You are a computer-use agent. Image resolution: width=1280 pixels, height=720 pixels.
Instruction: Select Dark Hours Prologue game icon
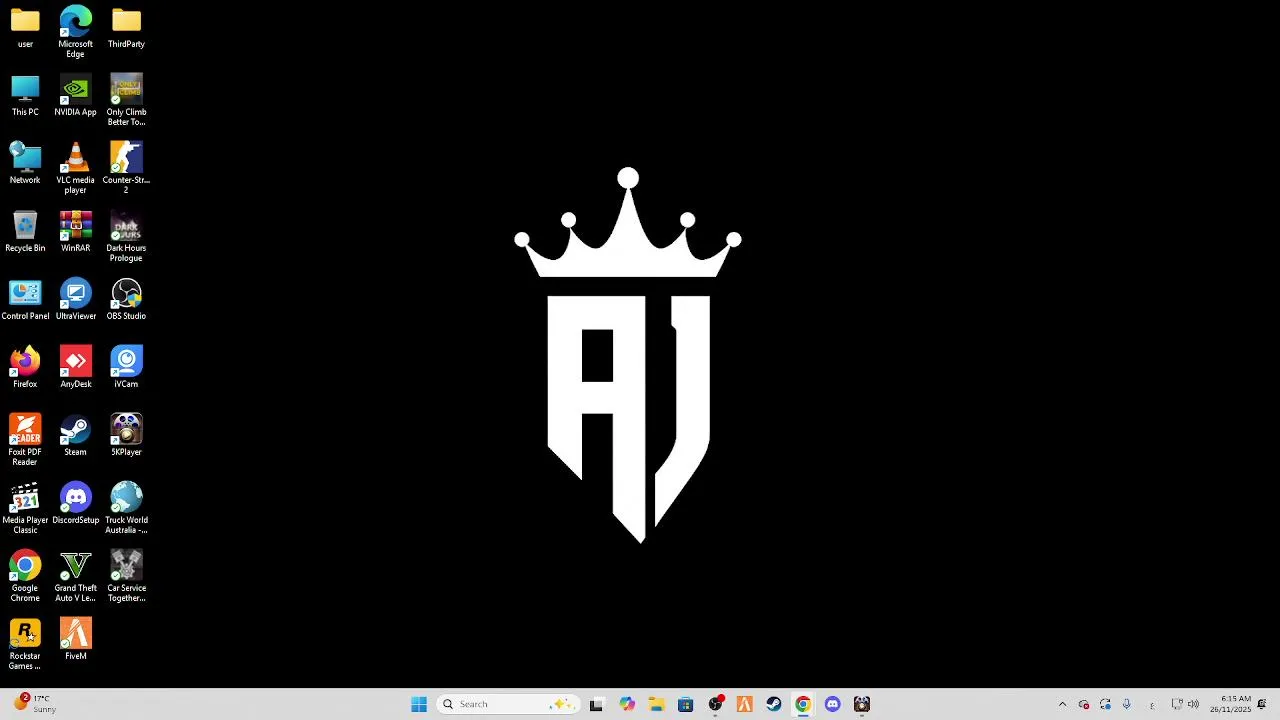(126, 236)
